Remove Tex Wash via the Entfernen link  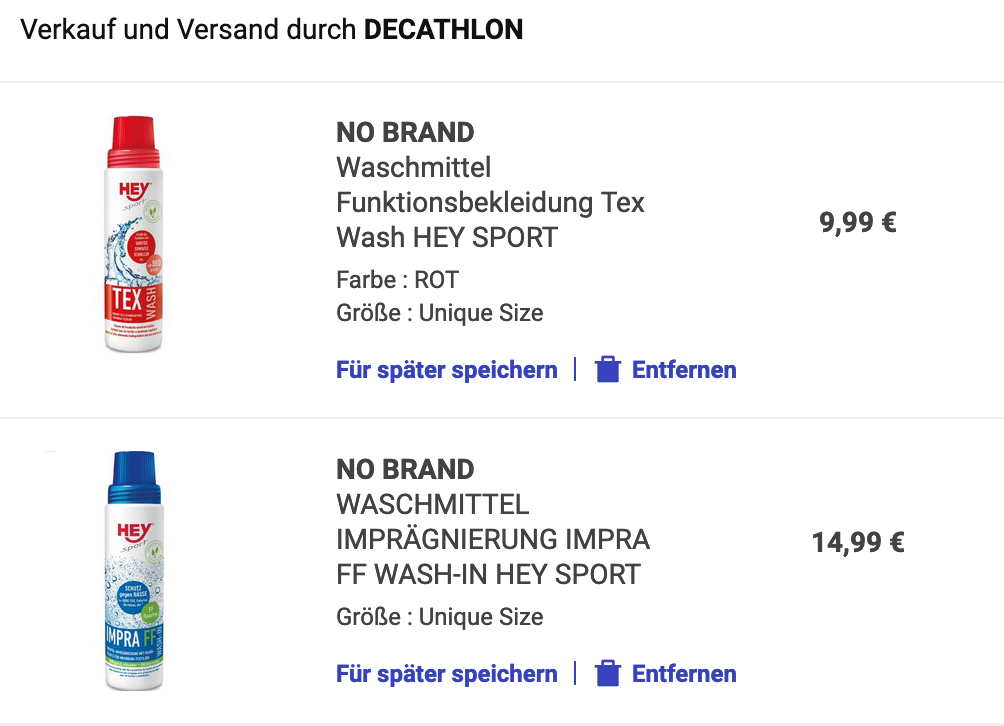click(x=684, y=370)
